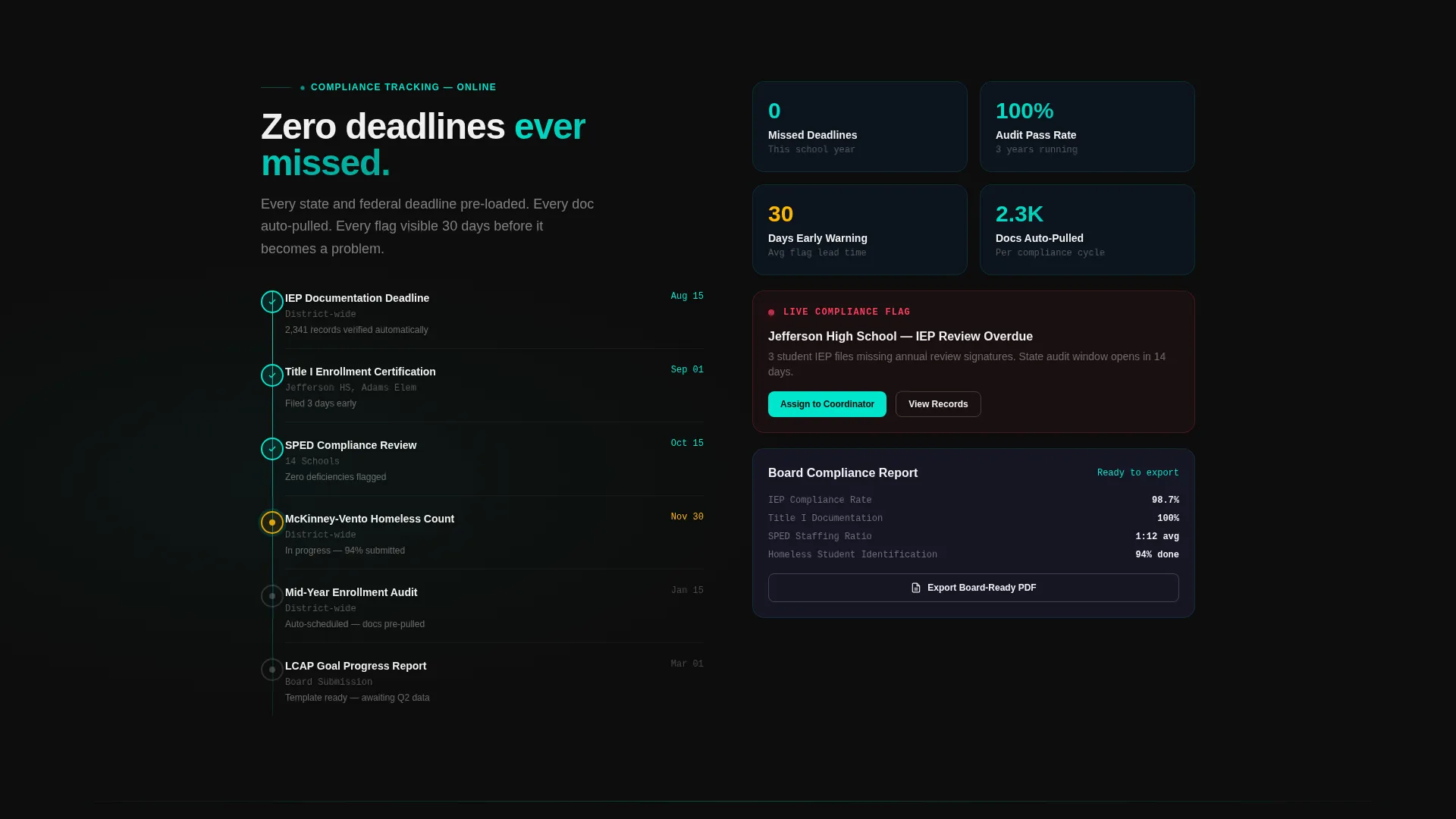Click the Mid-Year Enrollment Audit pending marker
The width and height of the screenshot is (1456, 819).
[272, 596]
